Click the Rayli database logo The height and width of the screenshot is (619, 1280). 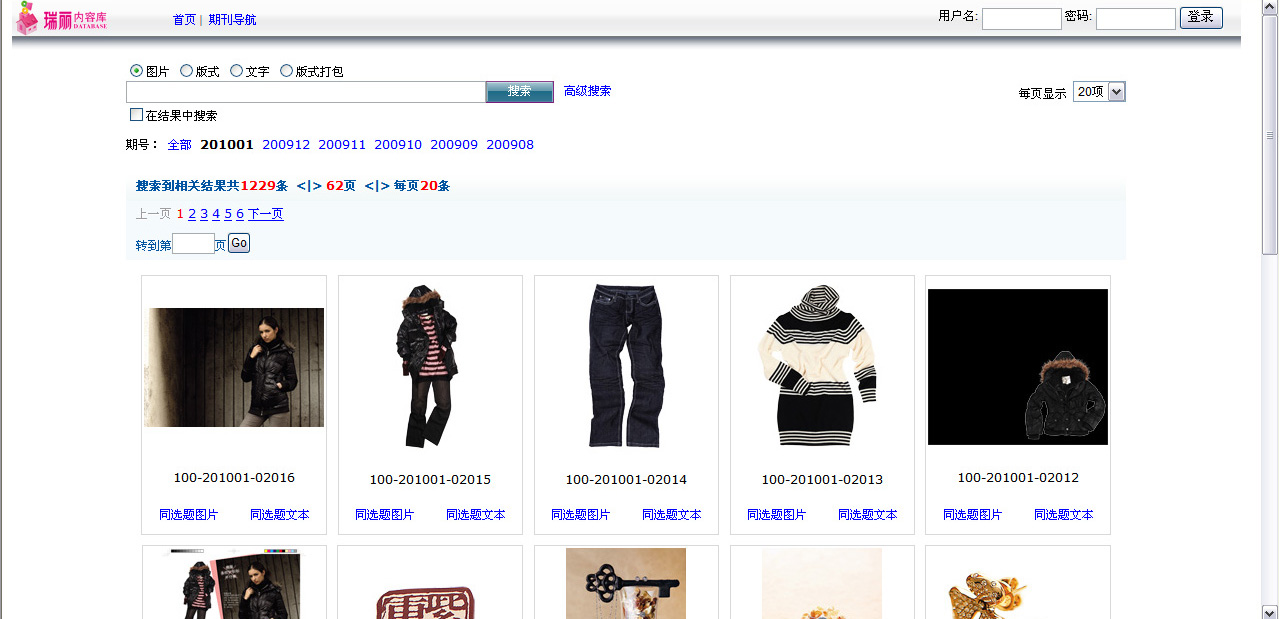point(62,19)
